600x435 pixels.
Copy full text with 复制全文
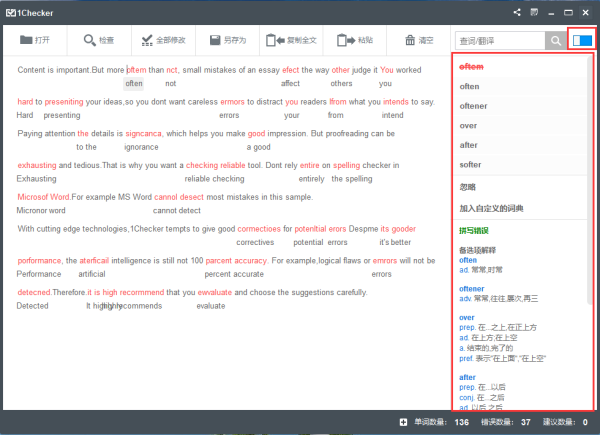pos(272,40)
